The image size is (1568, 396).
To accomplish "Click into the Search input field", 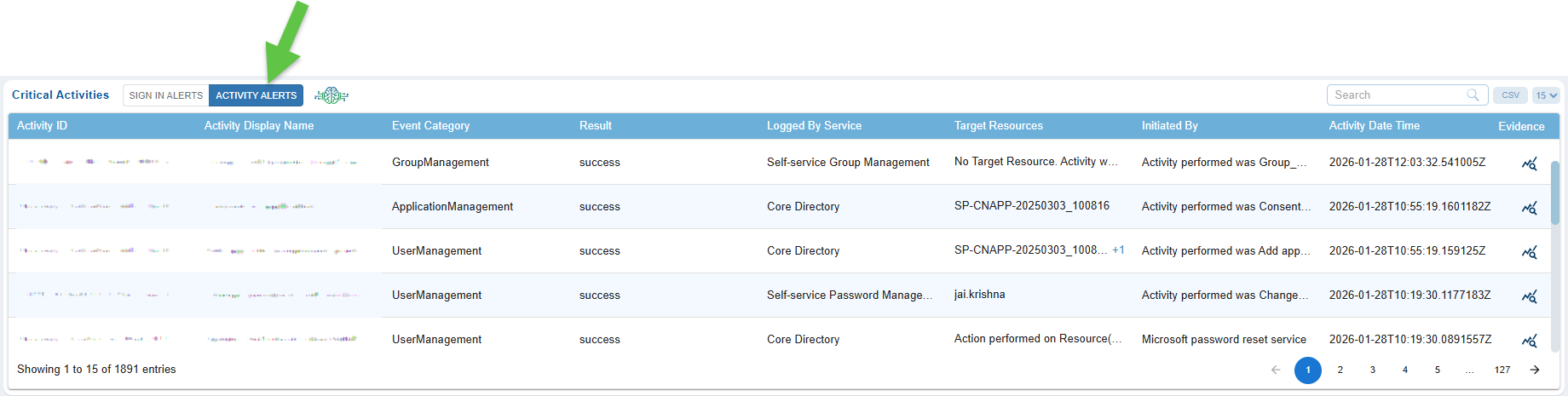I will [1398, 95].
